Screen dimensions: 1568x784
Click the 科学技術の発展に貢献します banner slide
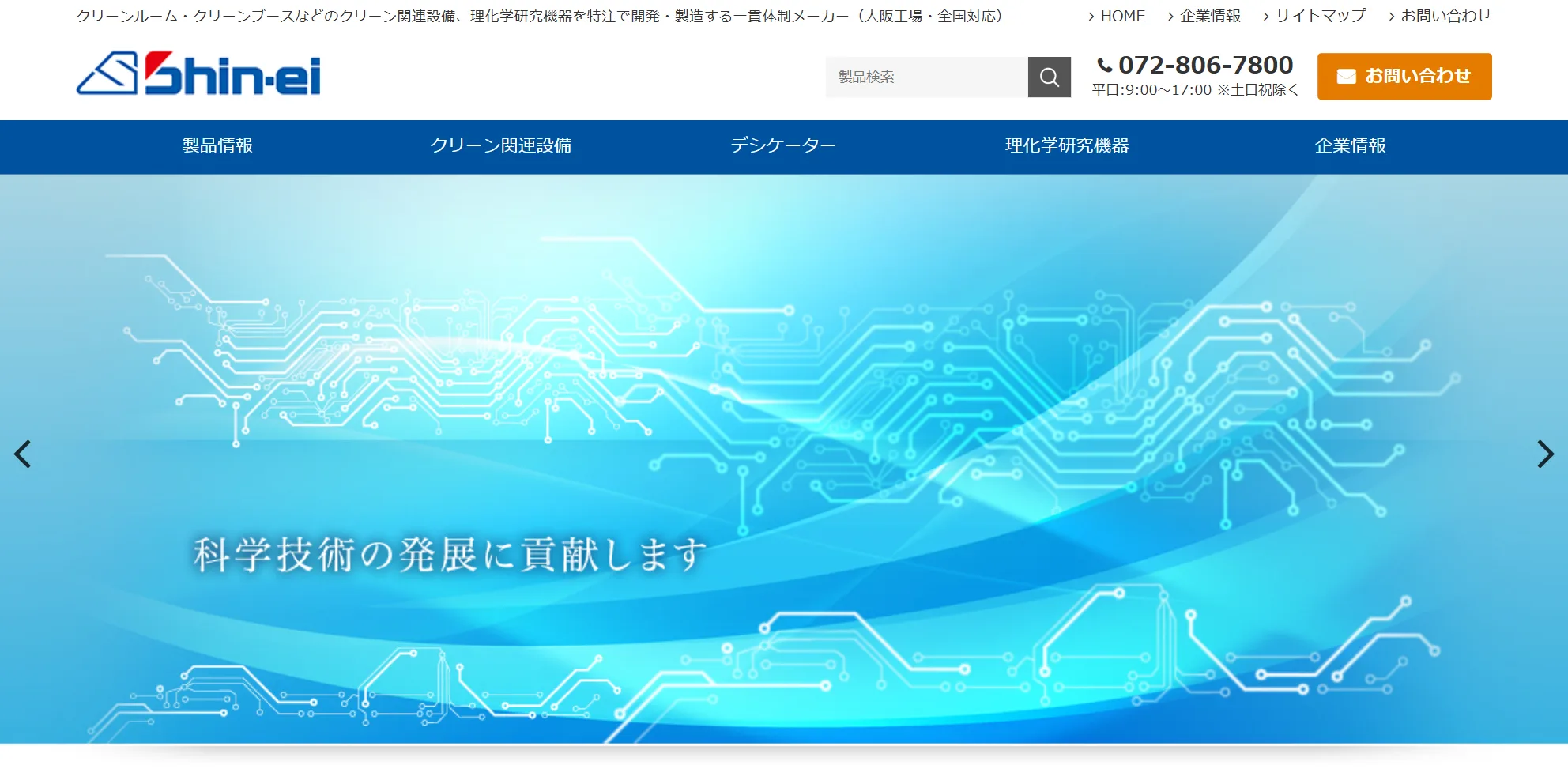tap(784, 458)
